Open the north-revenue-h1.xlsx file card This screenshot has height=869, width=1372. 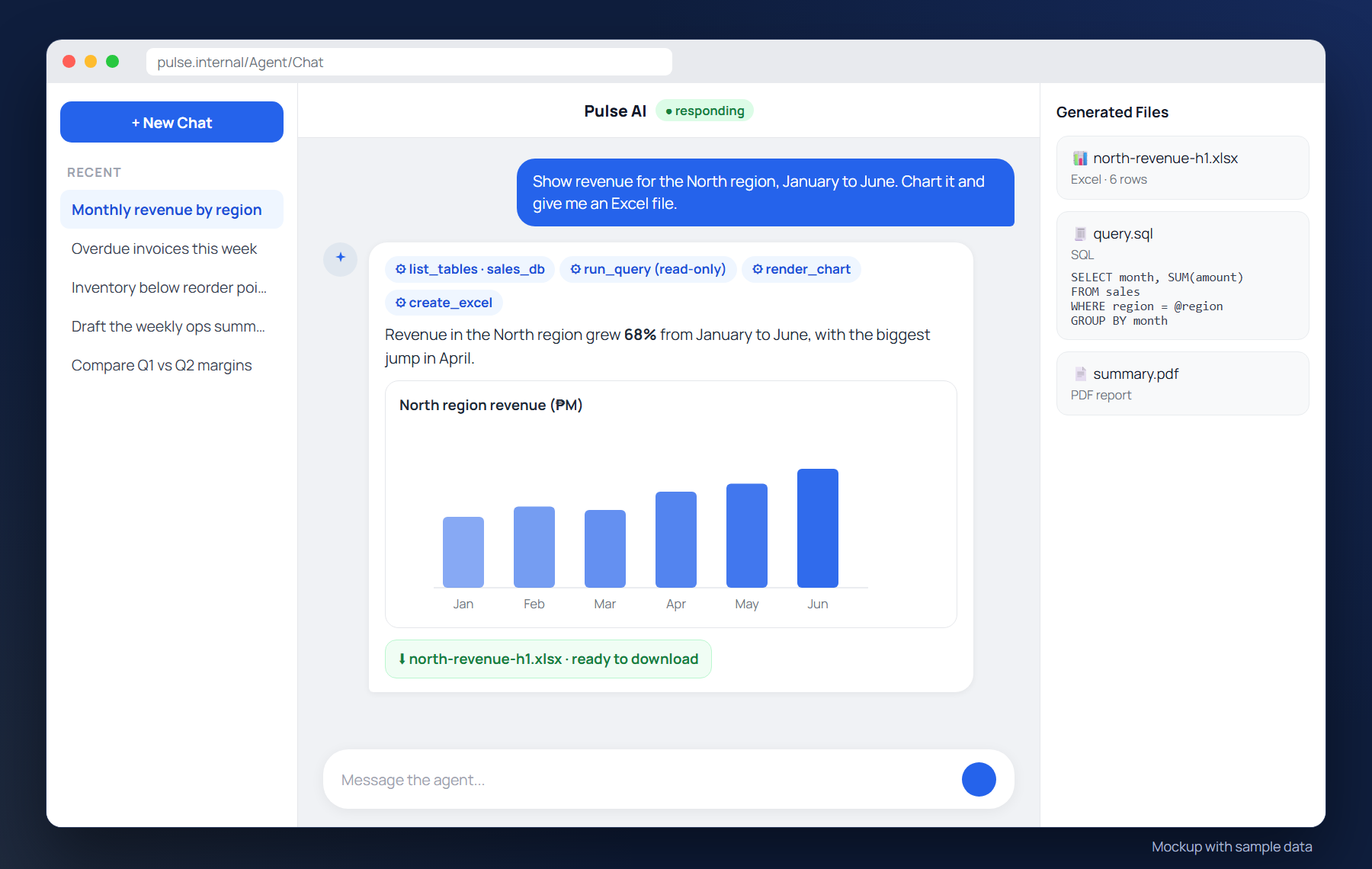pos(1182,168)
